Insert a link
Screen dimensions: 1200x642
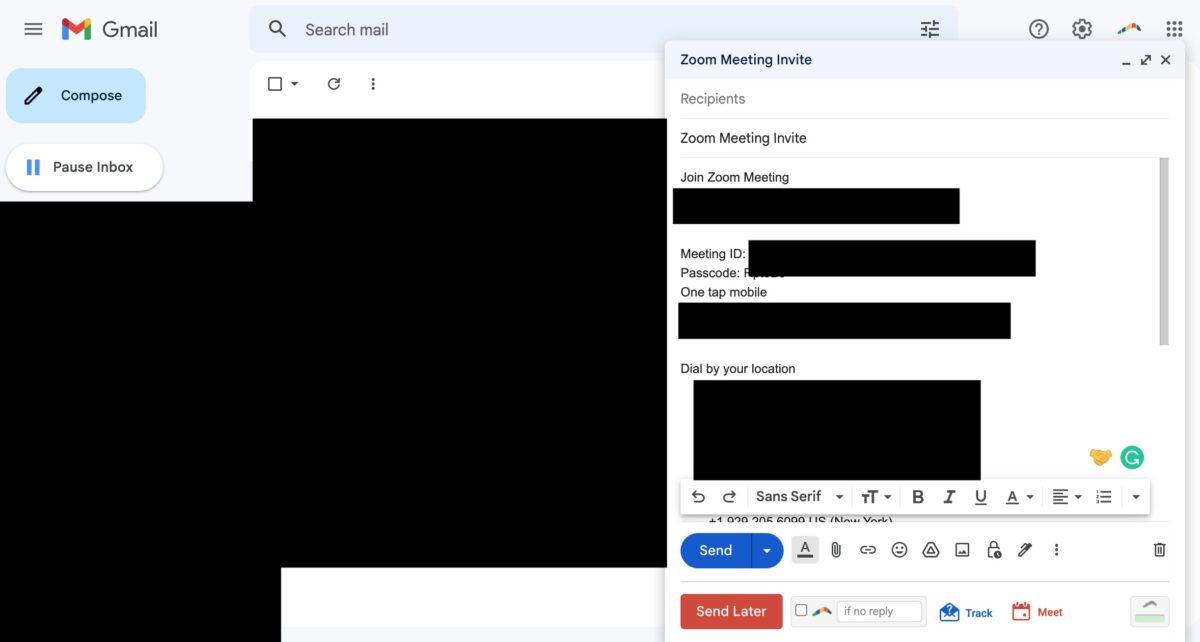[868, 550]
